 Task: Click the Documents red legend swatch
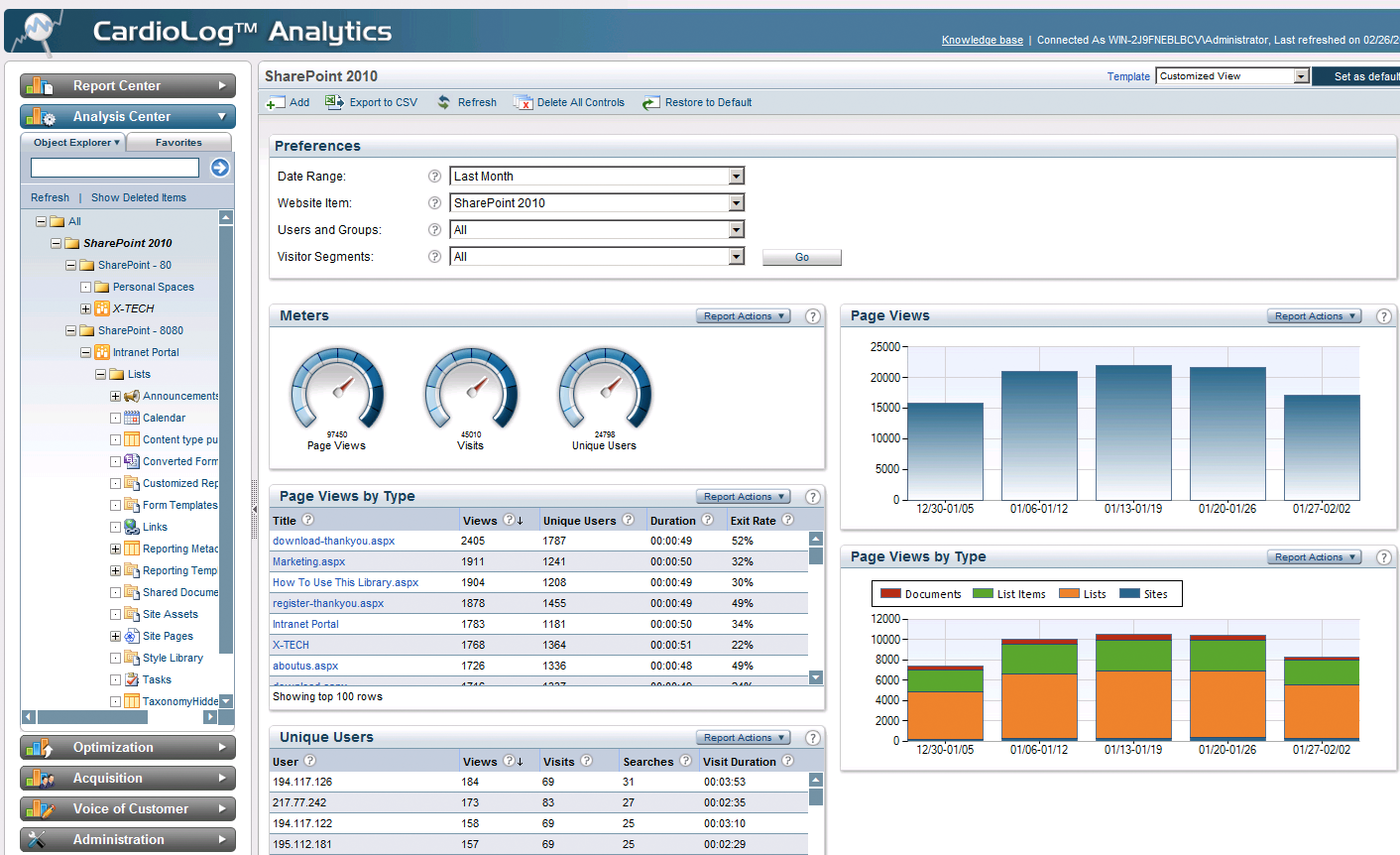point(890,593)
